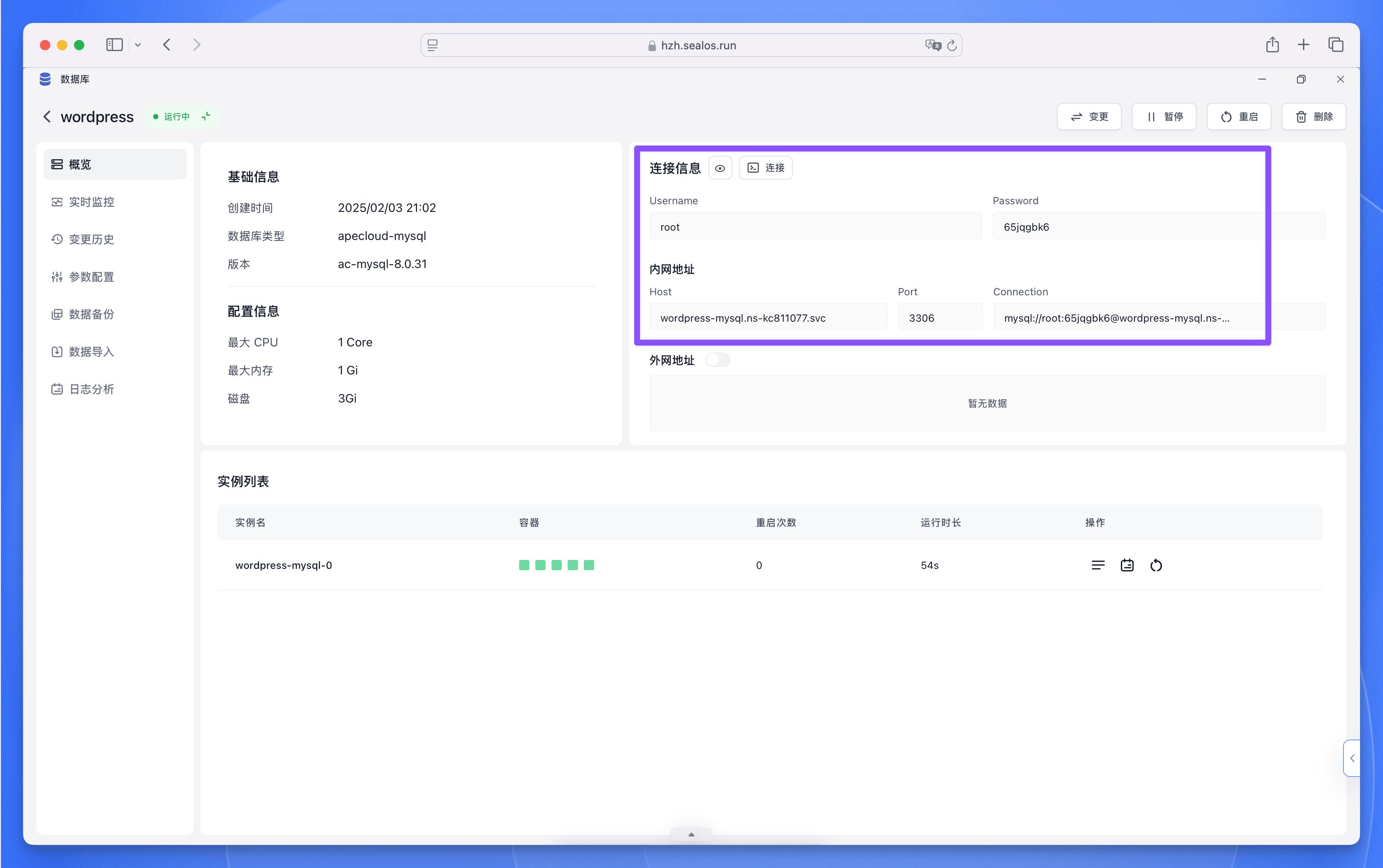Toggle Safari sidebar icon

click(x=114, y=45)
